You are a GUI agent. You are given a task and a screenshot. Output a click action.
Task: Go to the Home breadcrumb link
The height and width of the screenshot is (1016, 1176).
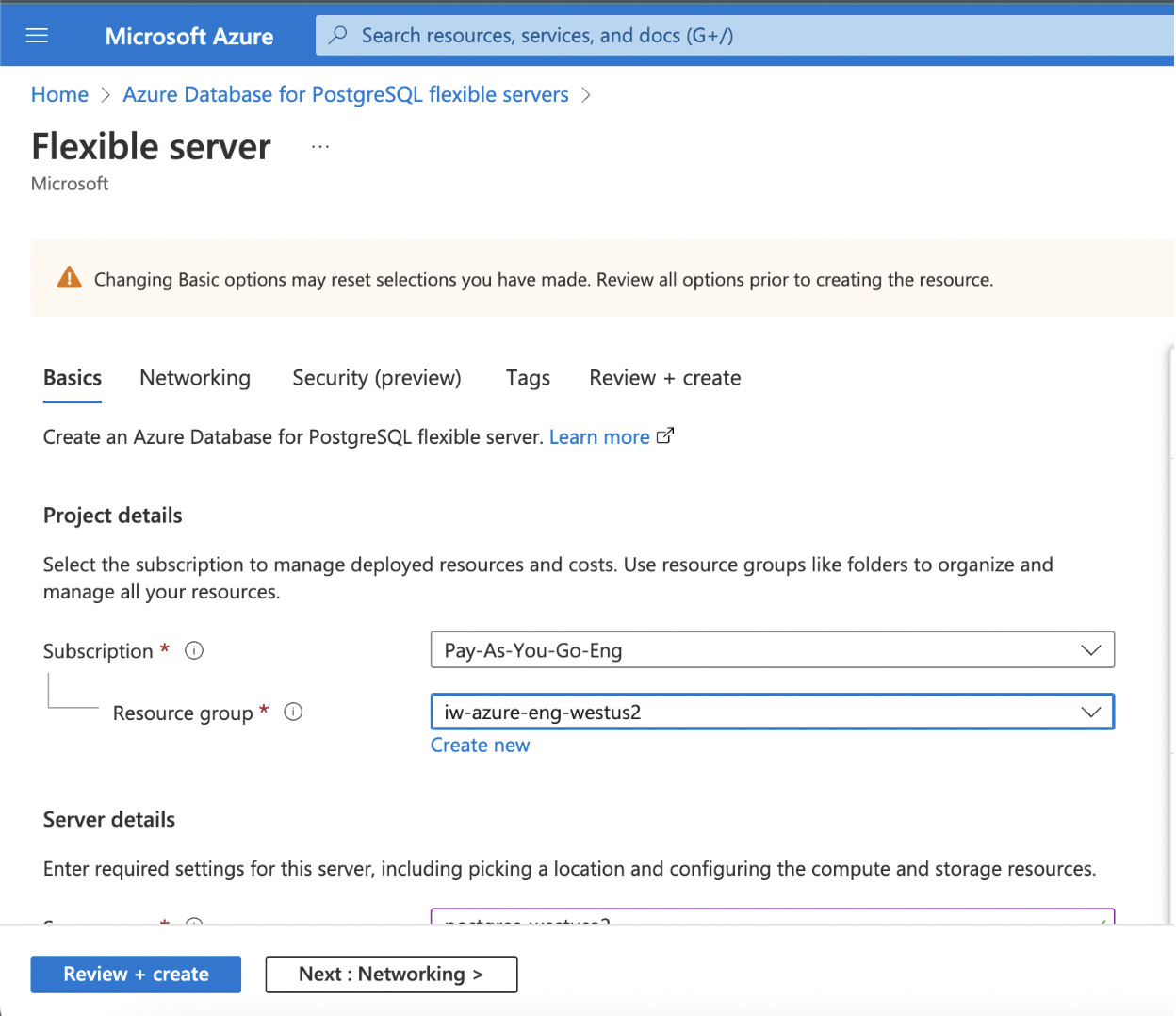point(59,94)
